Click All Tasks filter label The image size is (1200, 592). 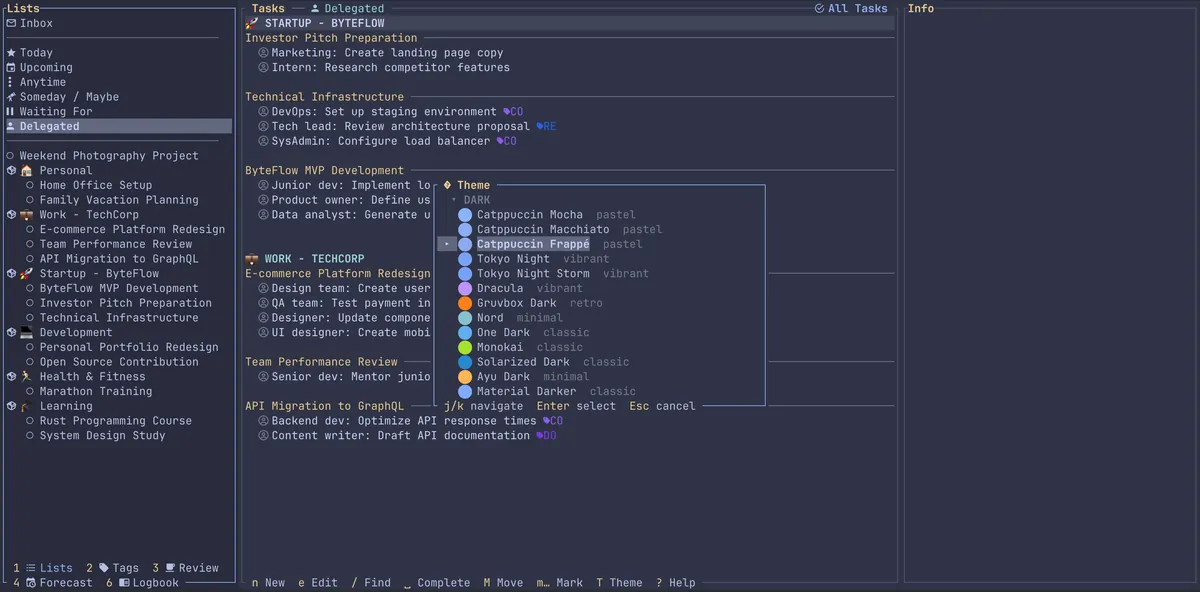(x=858, y=8)
